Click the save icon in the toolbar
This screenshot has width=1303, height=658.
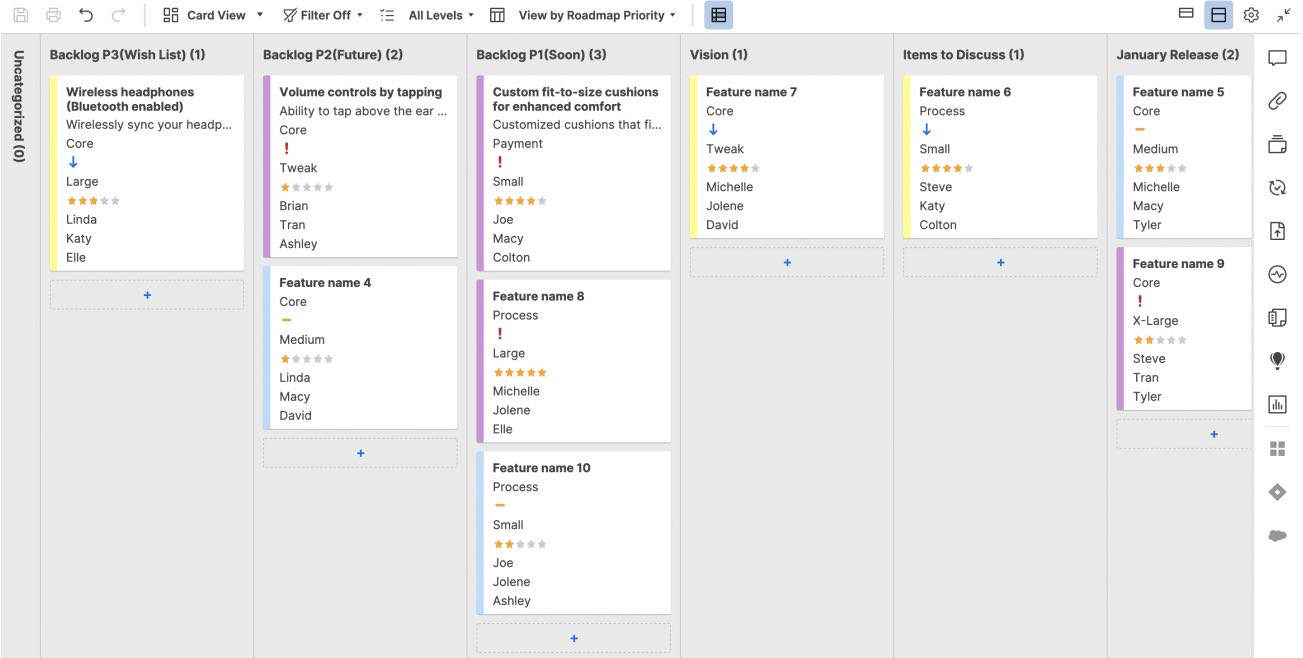pyautogui.click(x=21, y=15)
